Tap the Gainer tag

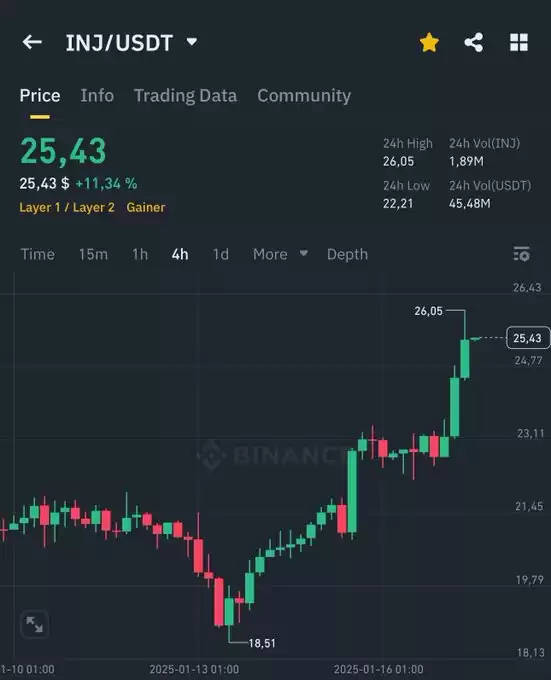click(x=146, y=207)
